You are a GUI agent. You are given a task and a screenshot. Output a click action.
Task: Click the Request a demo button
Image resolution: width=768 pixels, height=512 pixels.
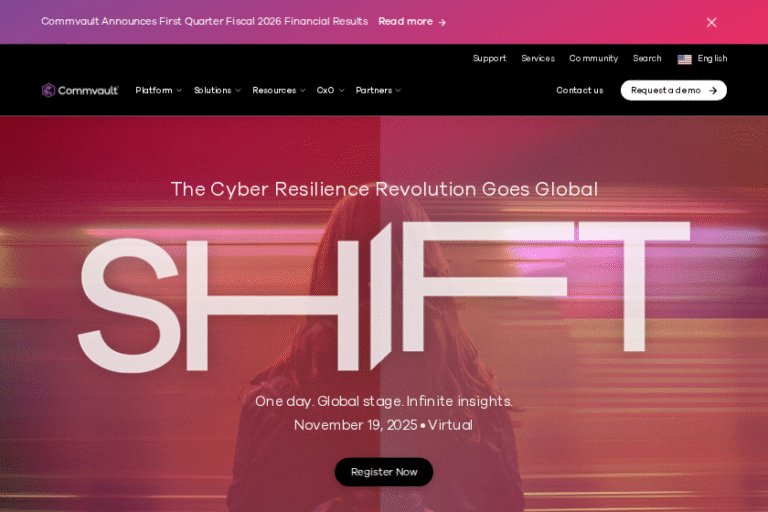point(673,90)
